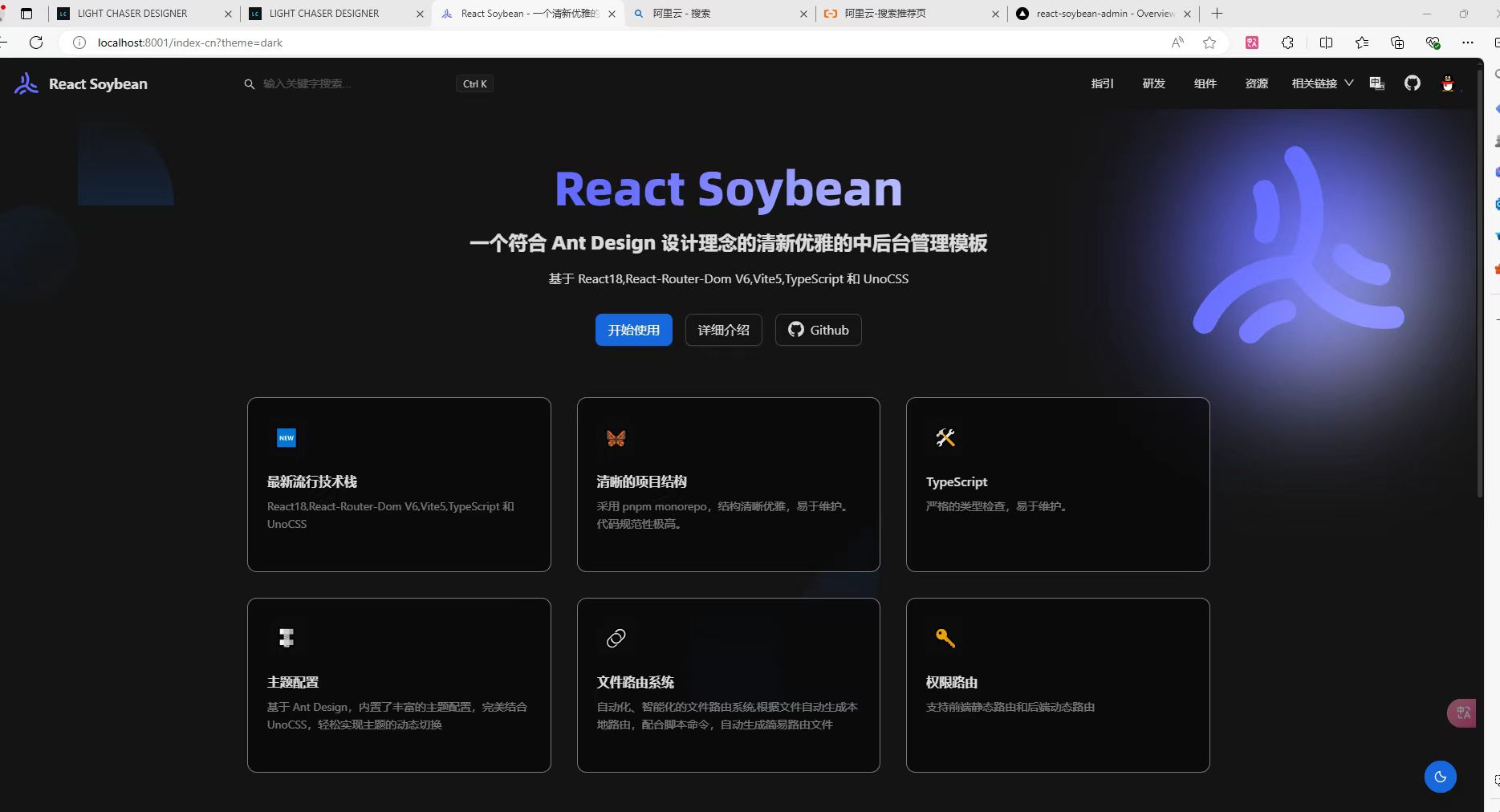Open the 资源 nav menu item
This screenshot has width=1500, height=812.
[1256, 83]
